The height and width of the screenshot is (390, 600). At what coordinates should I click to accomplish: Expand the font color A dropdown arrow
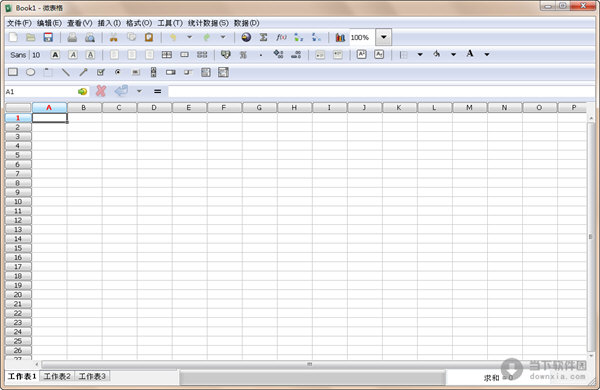[487, 54]
